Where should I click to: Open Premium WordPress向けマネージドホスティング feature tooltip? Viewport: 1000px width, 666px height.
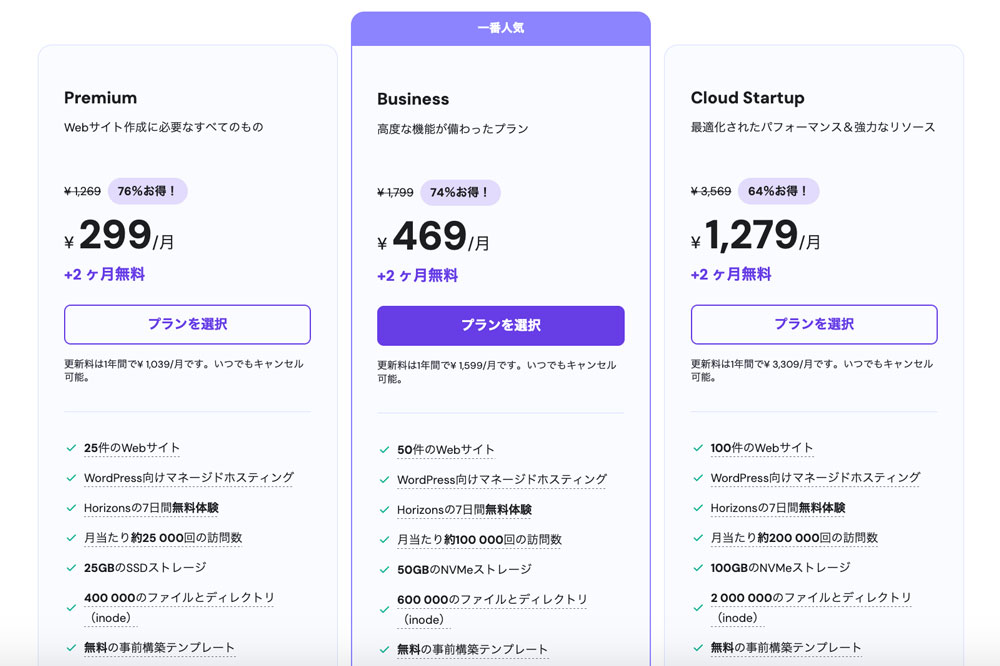(x=188, y=478)
